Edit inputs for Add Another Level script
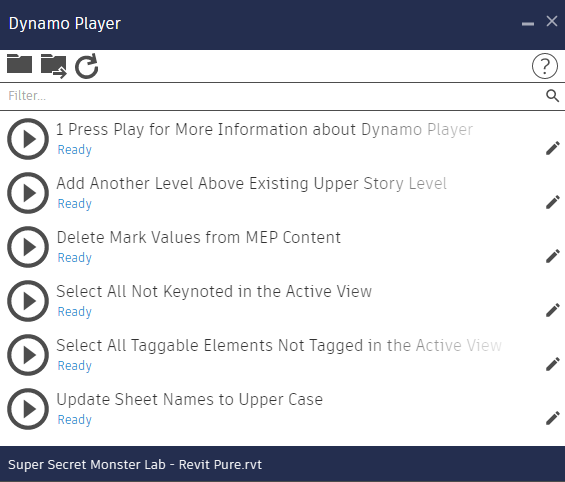The width and height of the screenshot is (565, 482). click(x=553, y=202)
